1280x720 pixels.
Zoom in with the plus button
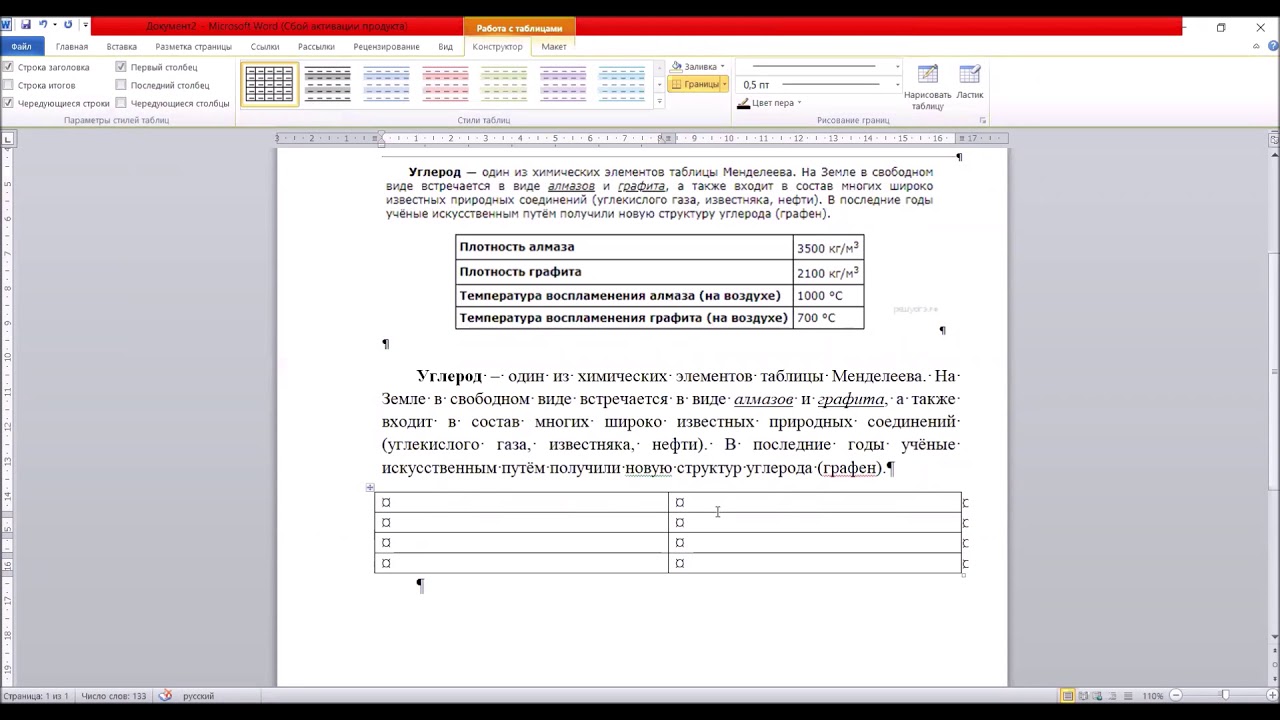1271,696
